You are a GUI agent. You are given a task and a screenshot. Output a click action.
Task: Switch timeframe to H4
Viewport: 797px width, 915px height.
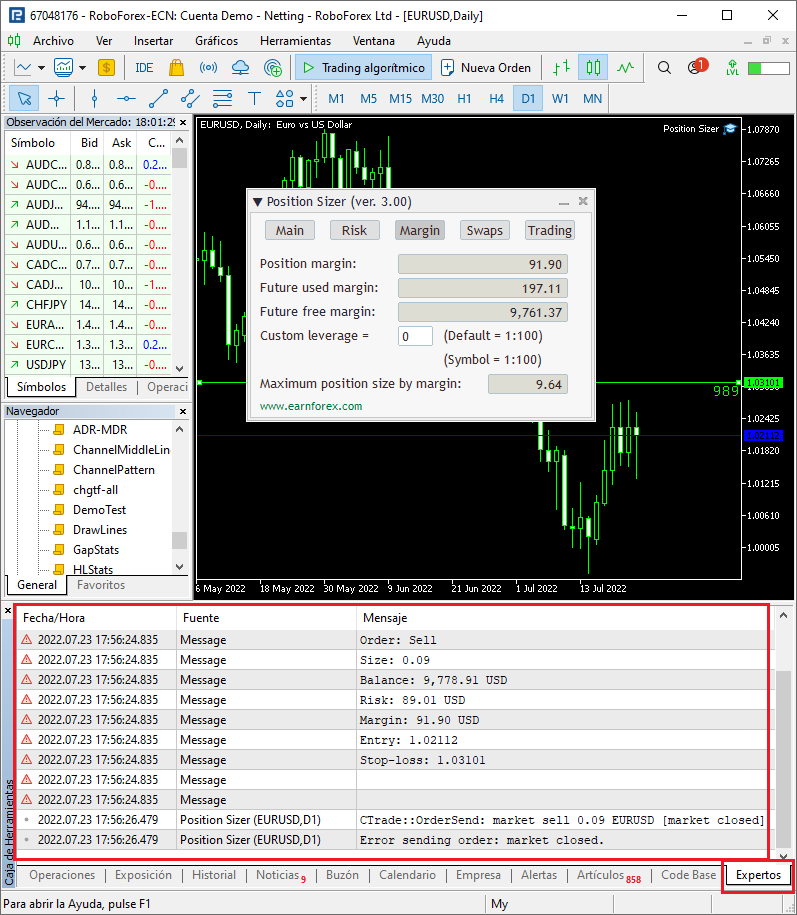point(496,99)
